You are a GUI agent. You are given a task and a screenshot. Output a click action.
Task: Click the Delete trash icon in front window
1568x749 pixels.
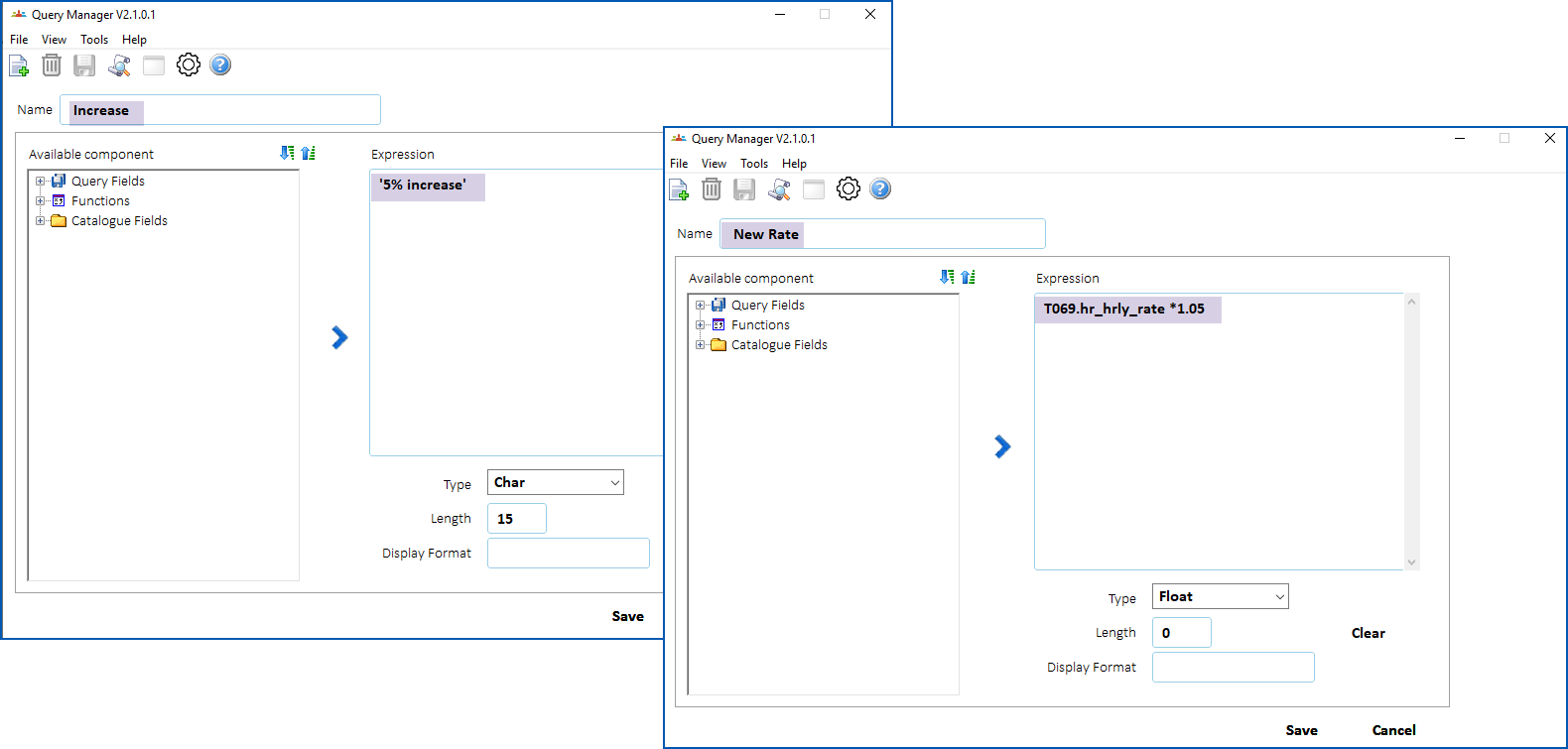click(x=712, y=189)
